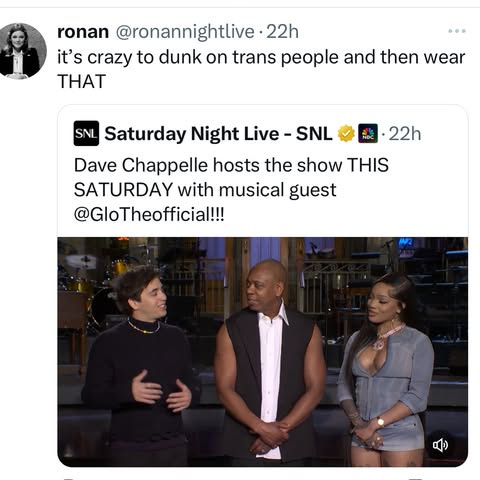Click the person in the black turtleneck
The height and width of the screenshot is (480, 480).
(140, 367)
